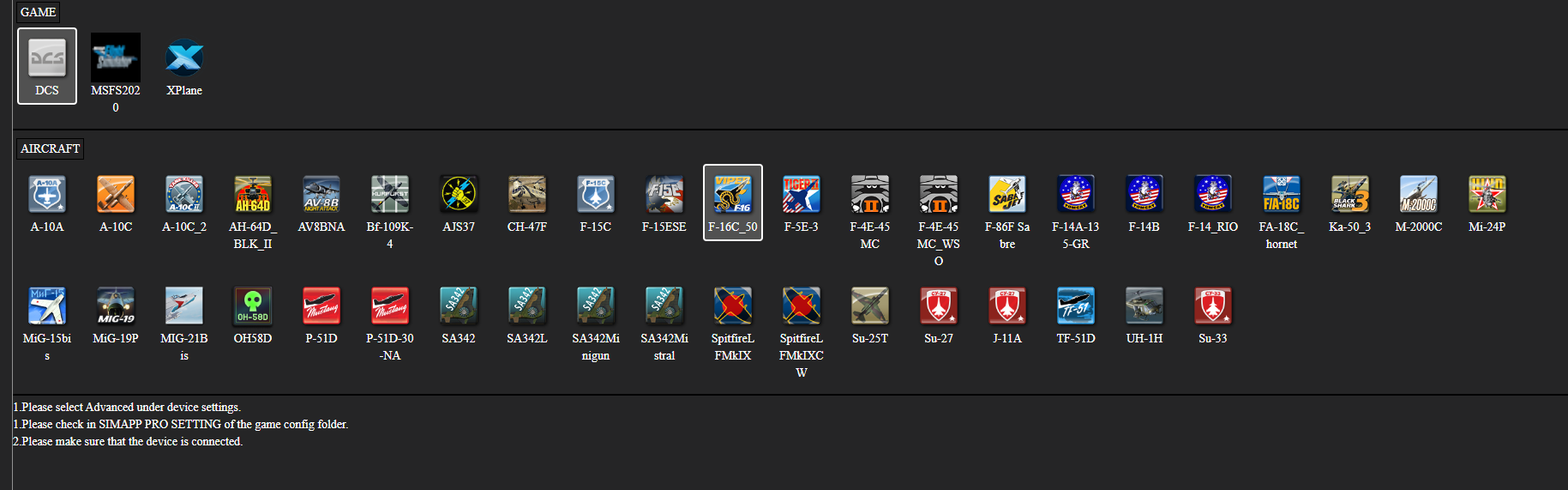Choose the AJS37 aircraft icon
Viewport: 1568px width, 490px height.
click(459, 194)
